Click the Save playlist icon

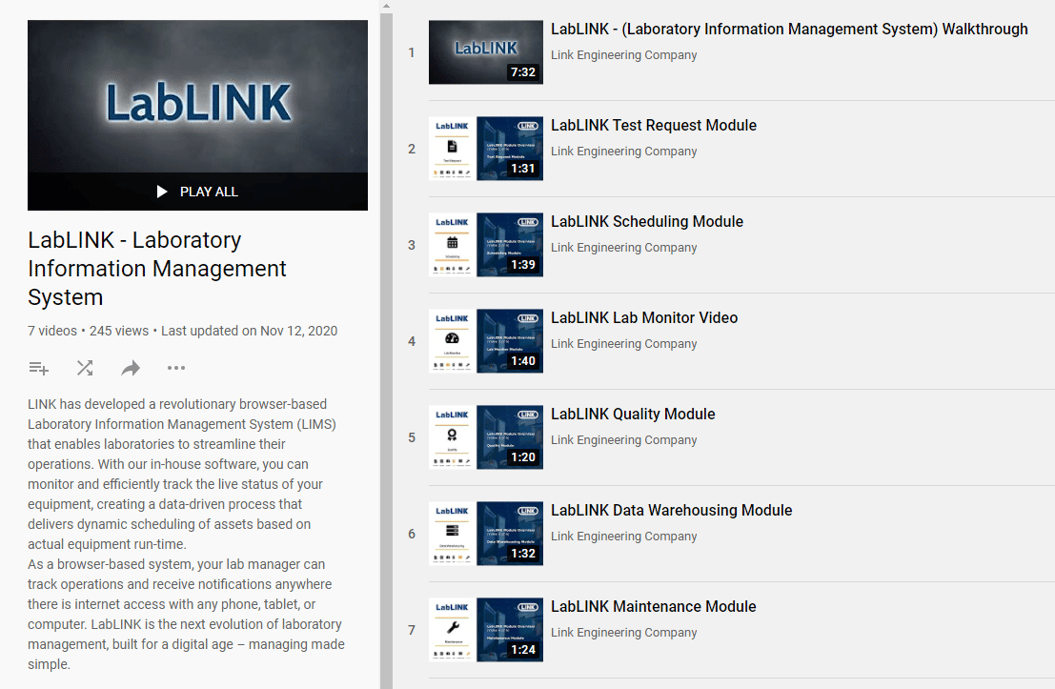(x=38, y=368)
